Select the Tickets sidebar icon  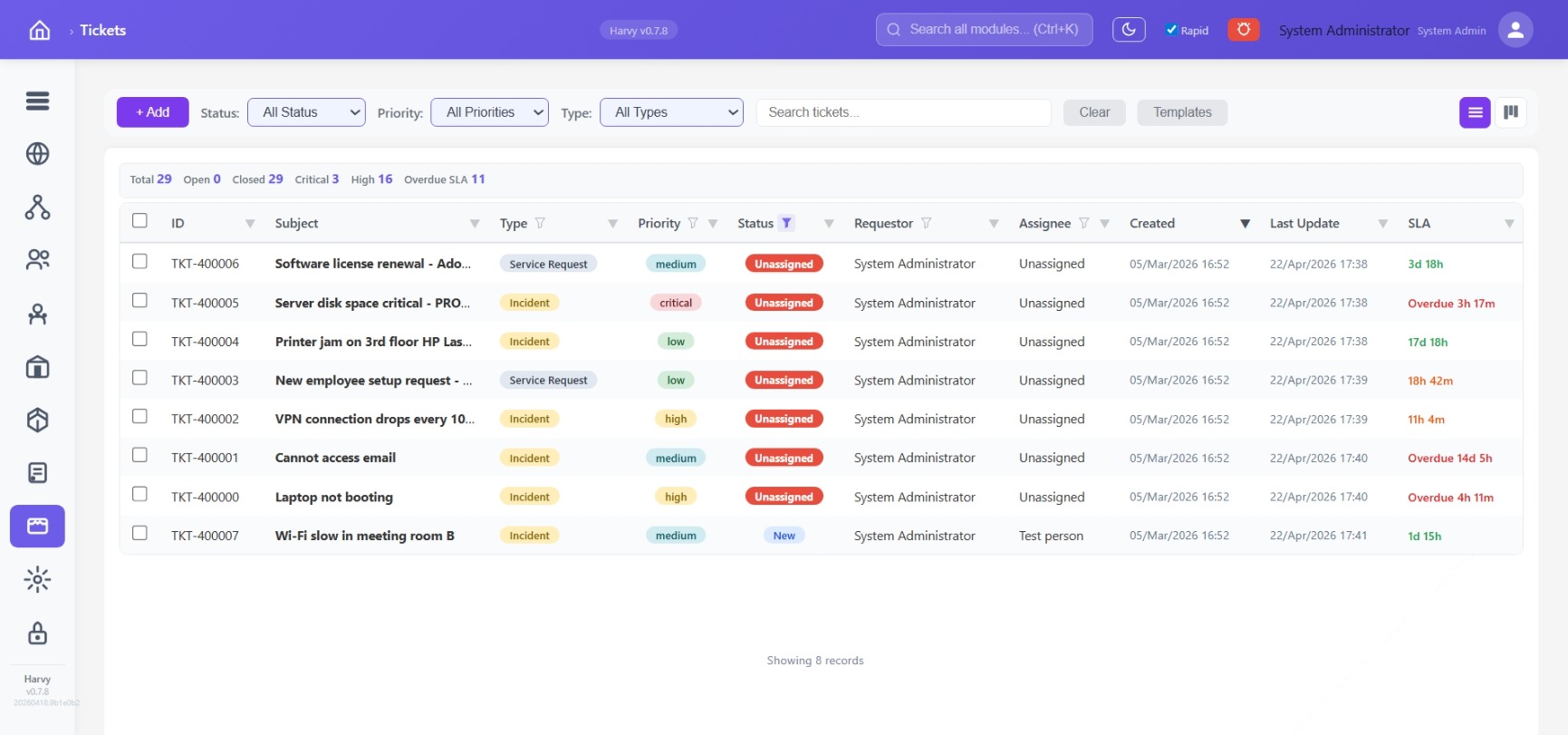(37, 526)
